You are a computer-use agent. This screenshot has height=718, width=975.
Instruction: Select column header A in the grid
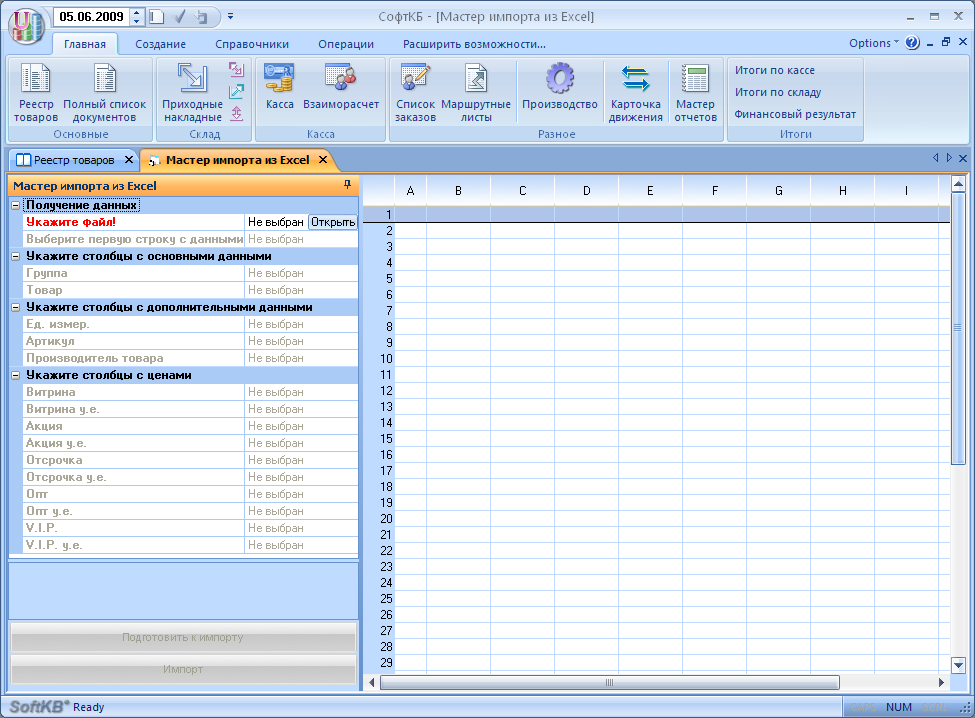pyautogui.click(x=410, y=191)
